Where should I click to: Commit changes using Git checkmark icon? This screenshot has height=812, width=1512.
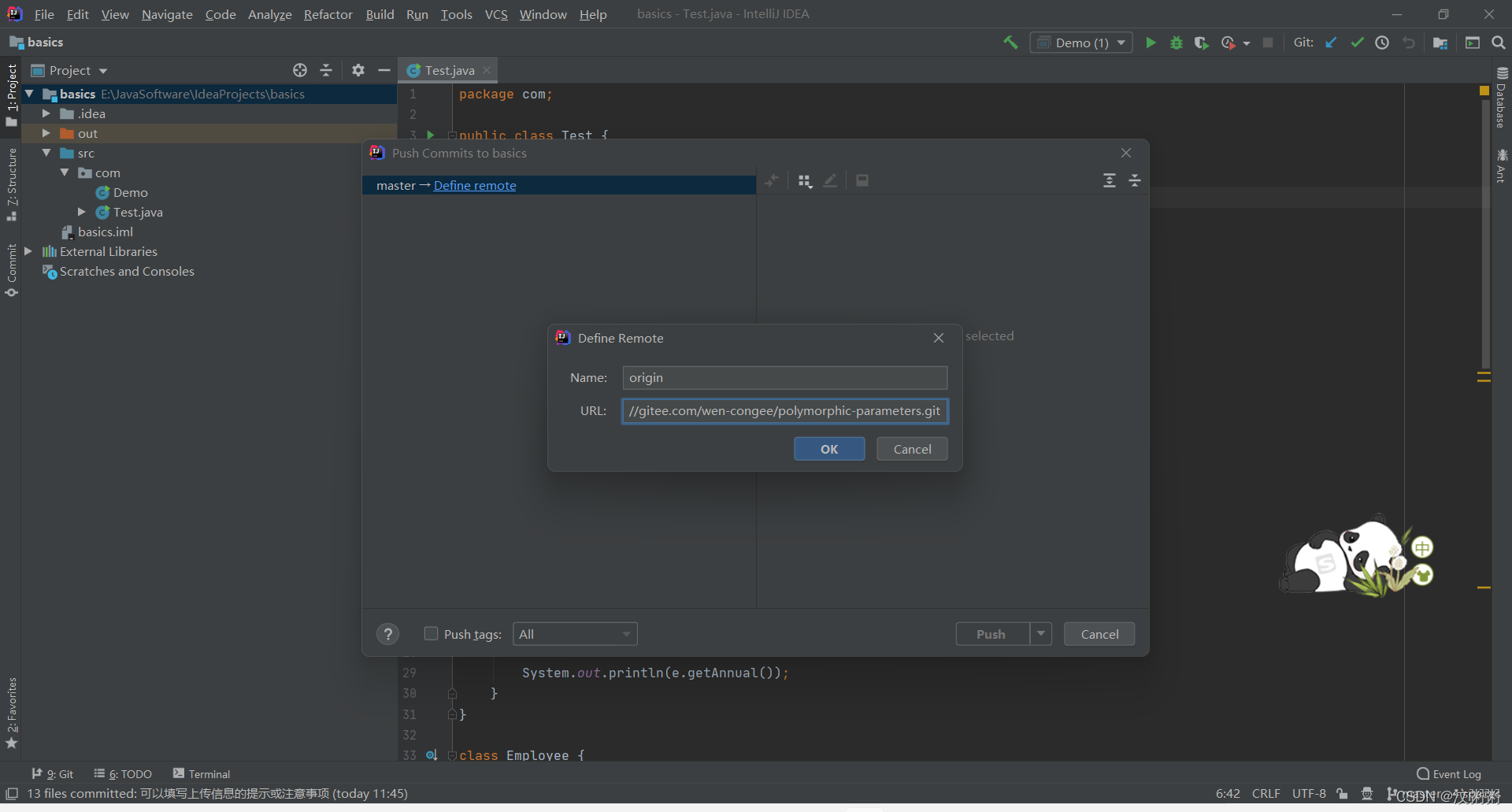[1357, 43]
